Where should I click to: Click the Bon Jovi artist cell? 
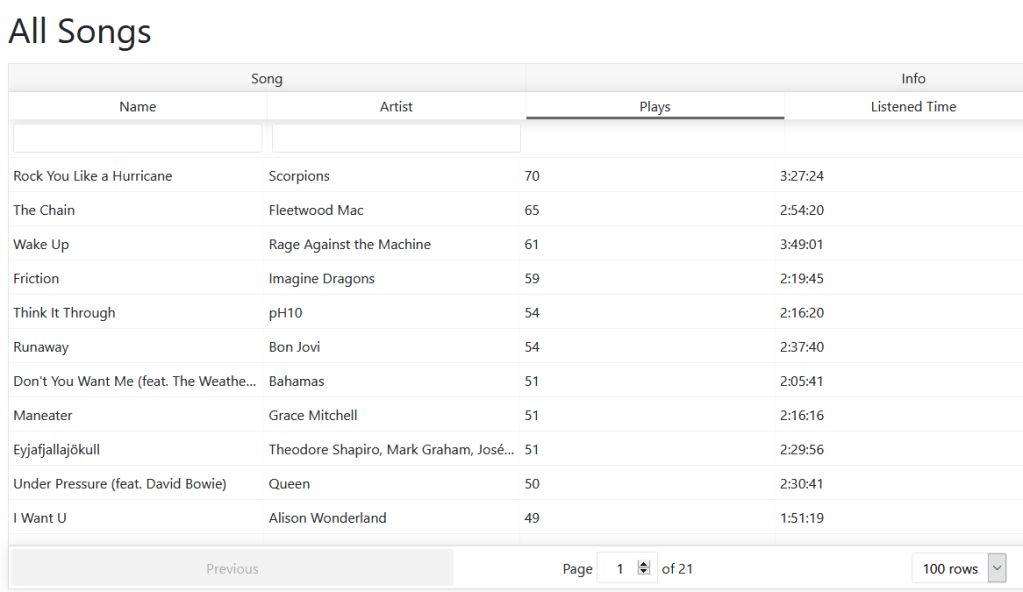click(x=294, y=347)
